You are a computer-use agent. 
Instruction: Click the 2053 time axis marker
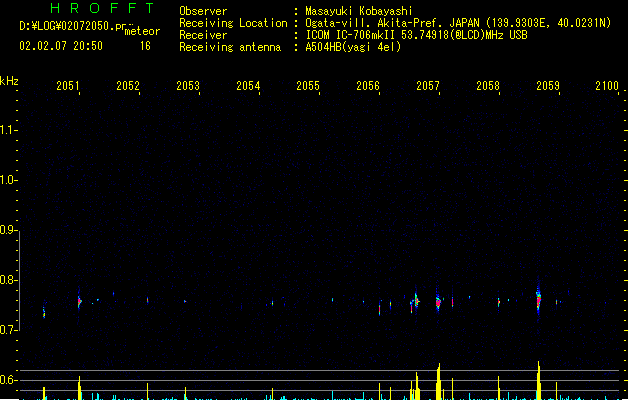pos(188,86)
